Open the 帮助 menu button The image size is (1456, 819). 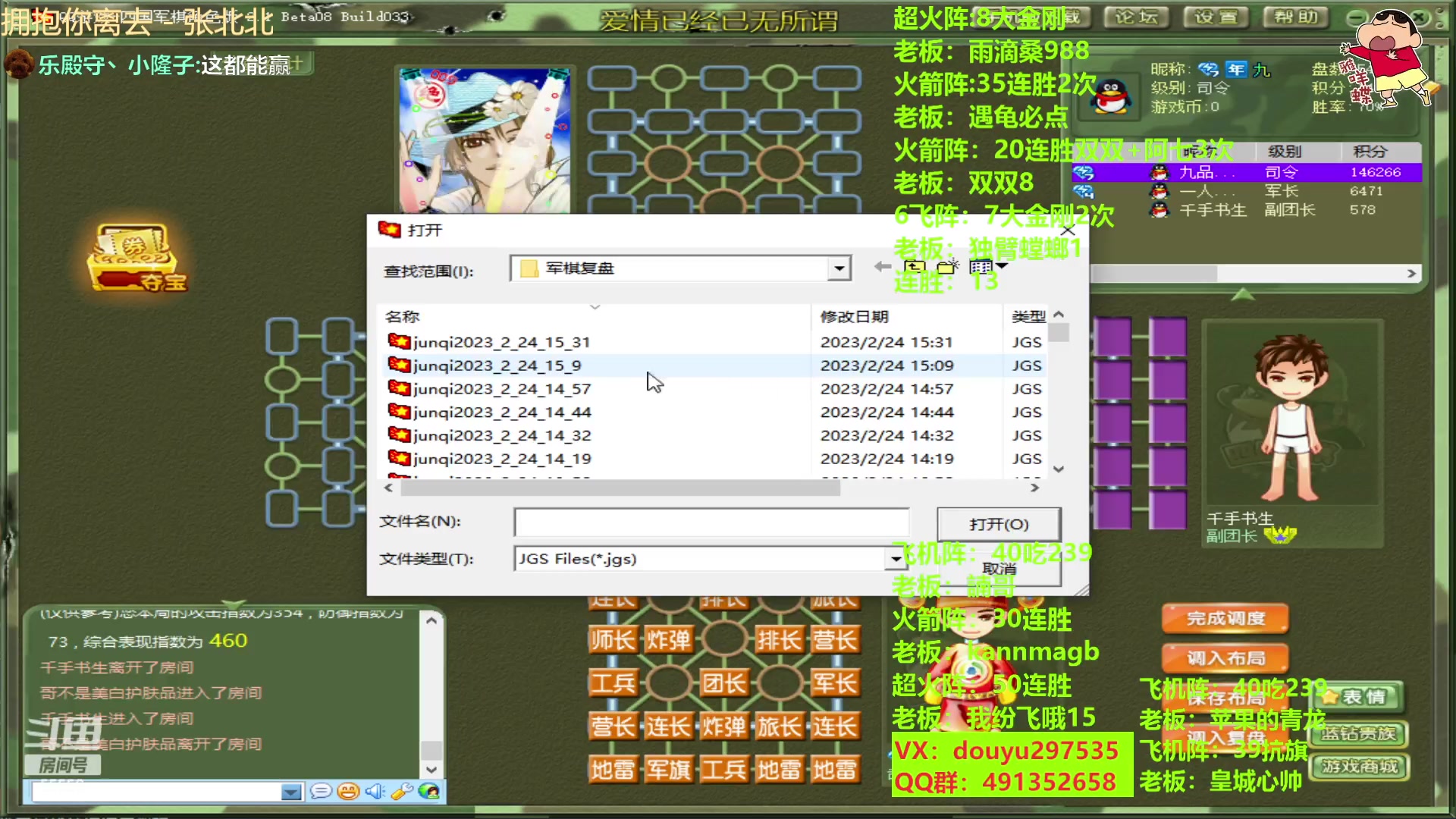[1296, 17]
